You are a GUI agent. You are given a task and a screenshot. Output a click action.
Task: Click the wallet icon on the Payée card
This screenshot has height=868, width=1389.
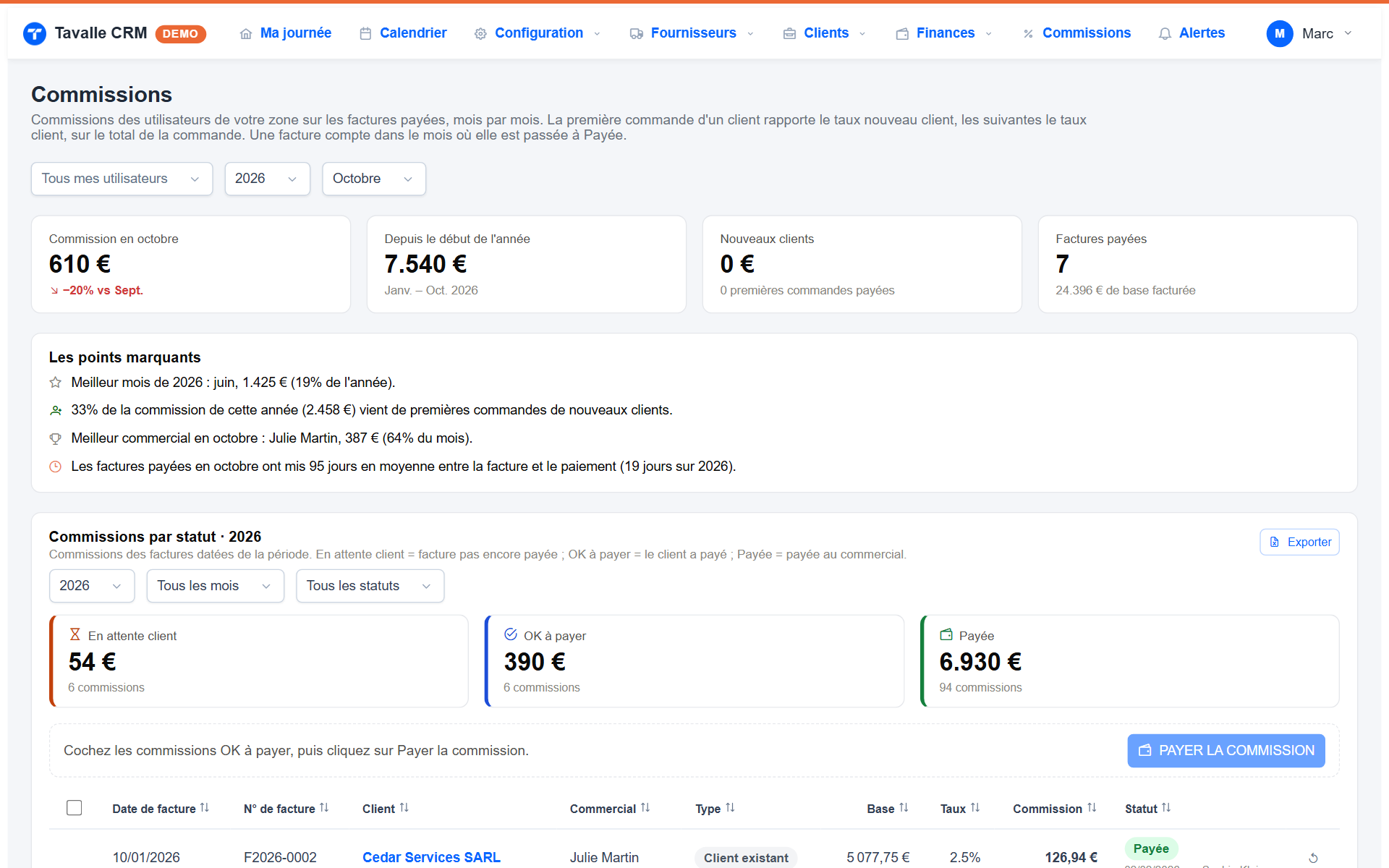pyautogui.click(x=946, y=634)
